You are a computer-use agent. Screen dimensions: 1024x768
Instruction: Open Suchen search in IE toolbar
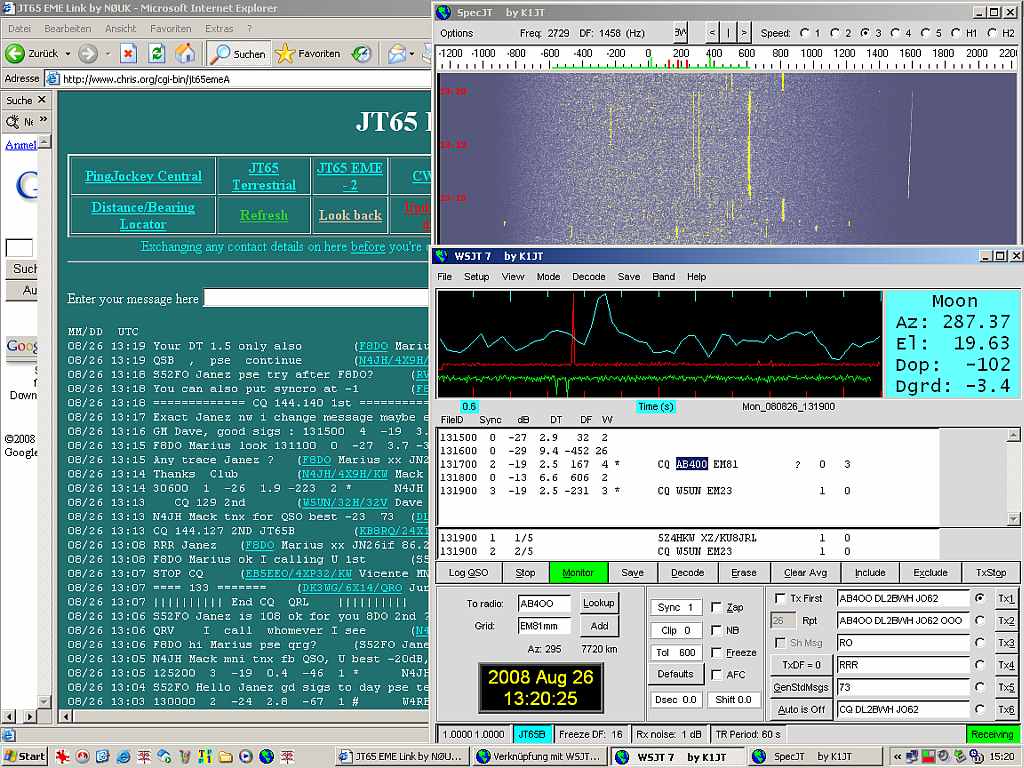click(238, 54)
